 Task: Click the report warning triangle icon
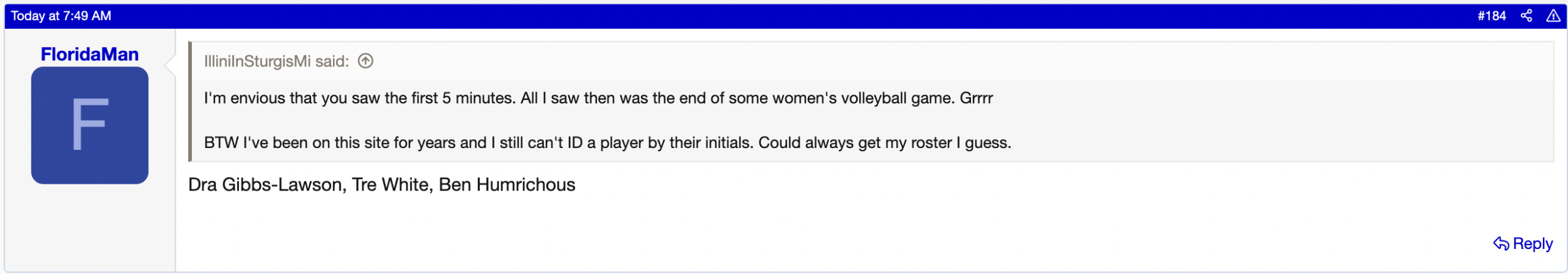pyautogui.click(x=1553, y=16)
